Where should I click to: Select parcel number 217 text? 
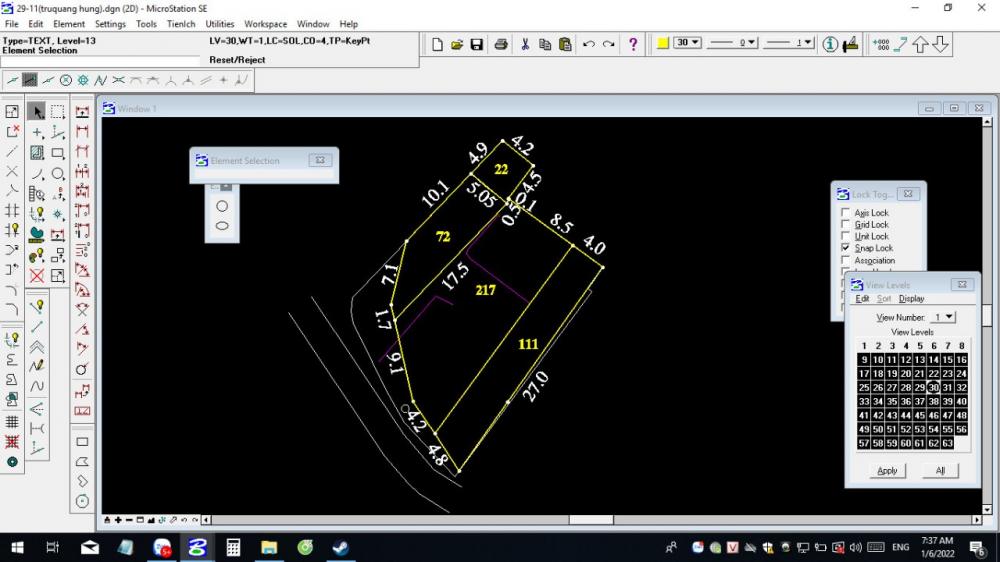[485, 290]
